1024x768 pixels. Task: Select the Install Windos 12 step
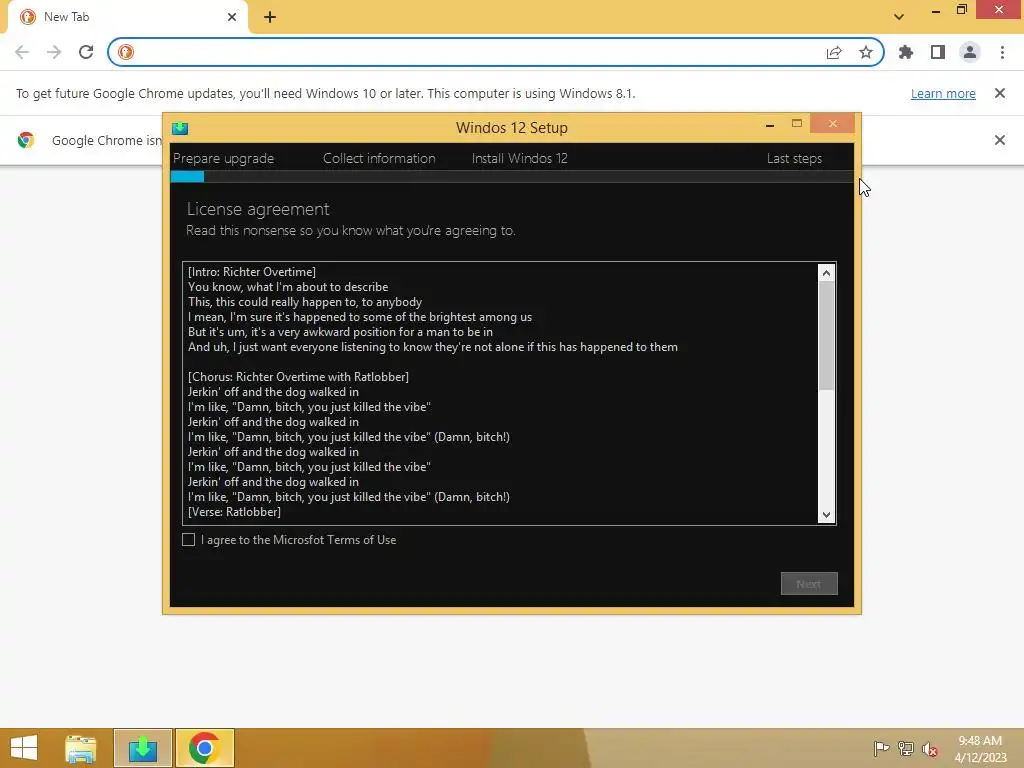[519, 159]
